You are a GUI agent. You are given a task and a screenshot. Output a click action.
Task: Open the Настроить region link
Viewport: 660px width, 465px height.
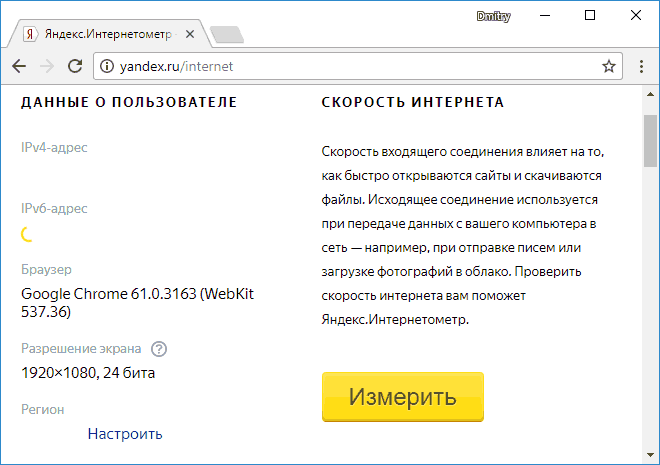point(125,433)
